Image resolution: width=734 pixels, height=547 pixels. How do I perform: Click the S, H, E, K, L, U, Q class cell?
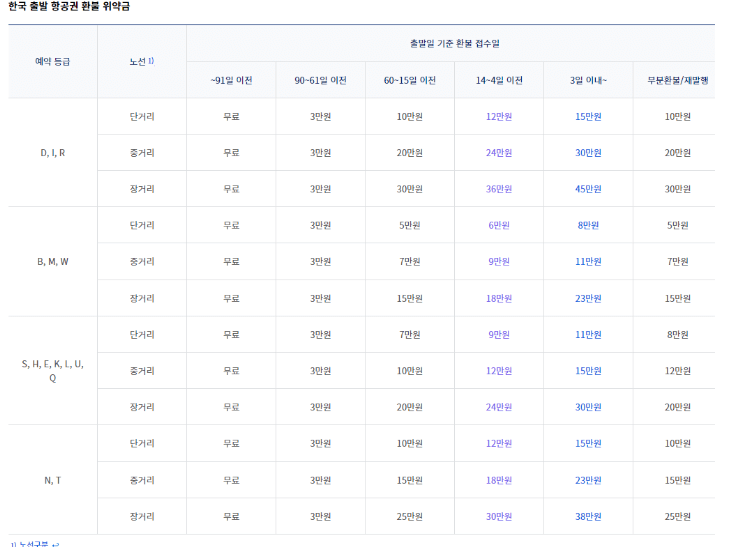(52, 371)
